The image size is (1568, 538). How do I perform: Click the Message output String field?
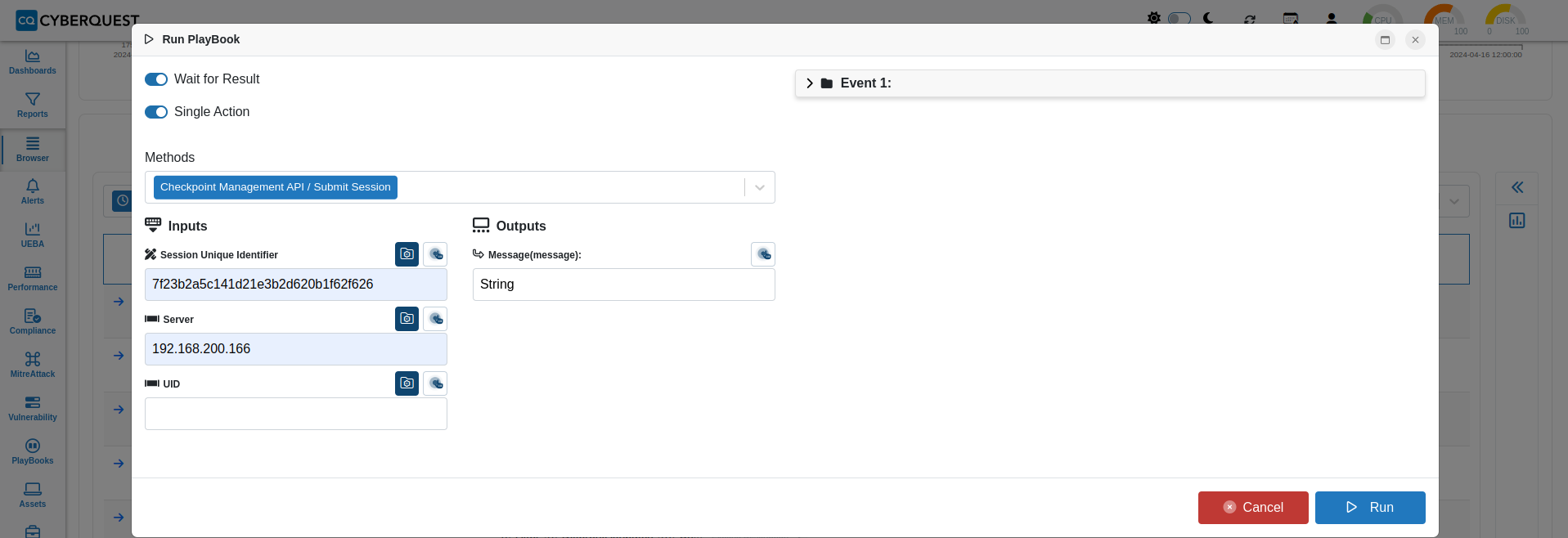(624, 285)
